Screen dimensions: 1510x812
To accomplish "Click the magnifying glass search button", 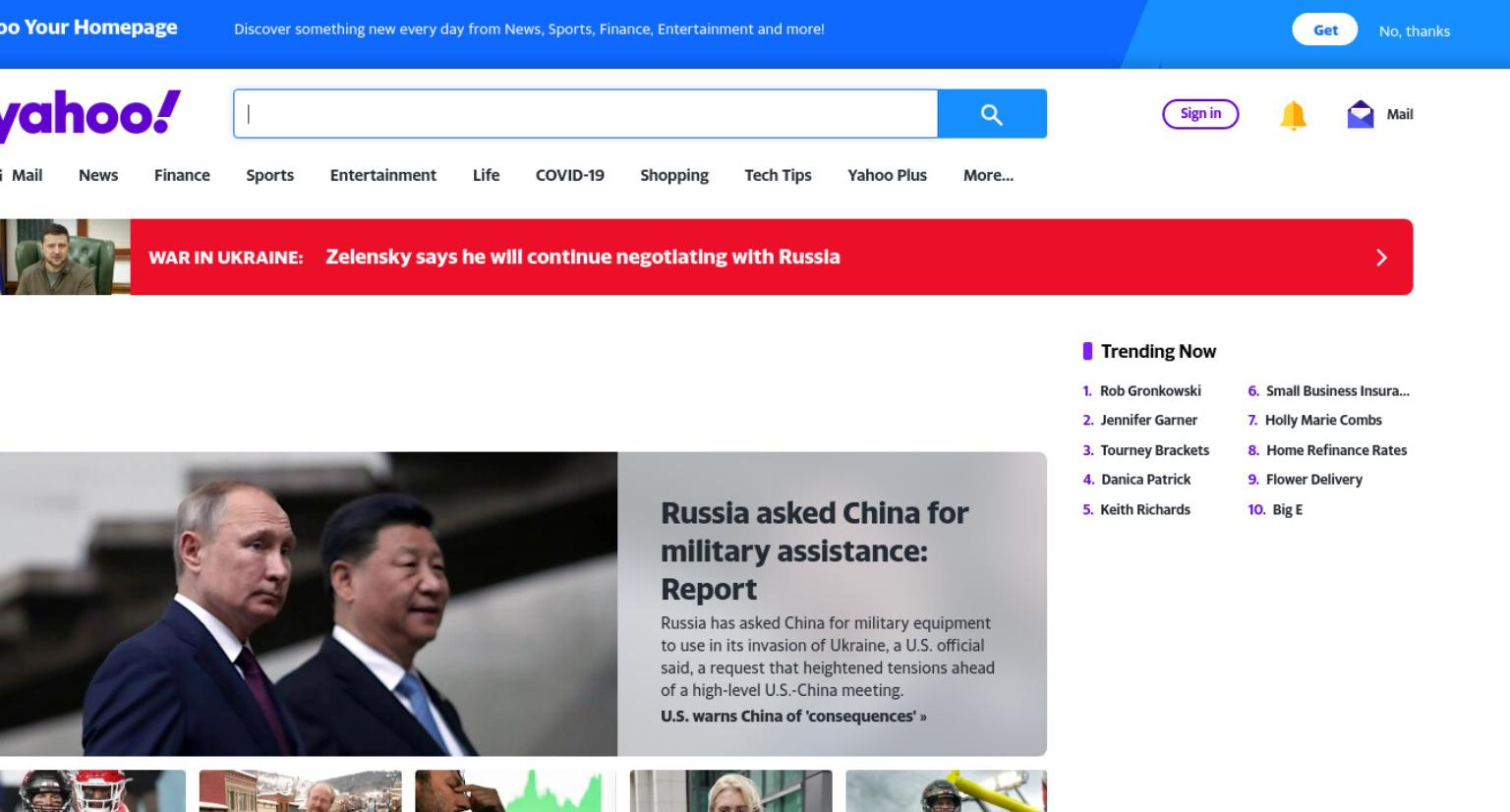I will (x=992, y=114).
